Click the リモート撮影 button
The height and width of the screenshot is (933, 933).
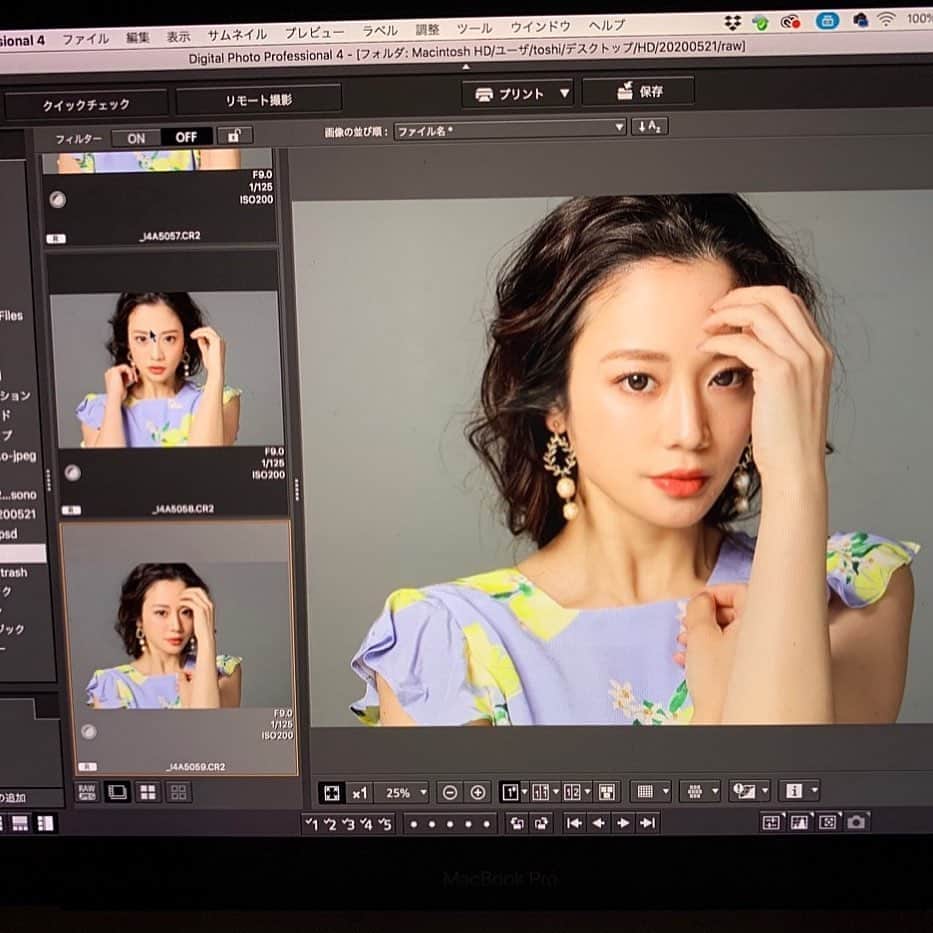pos(259,100)
